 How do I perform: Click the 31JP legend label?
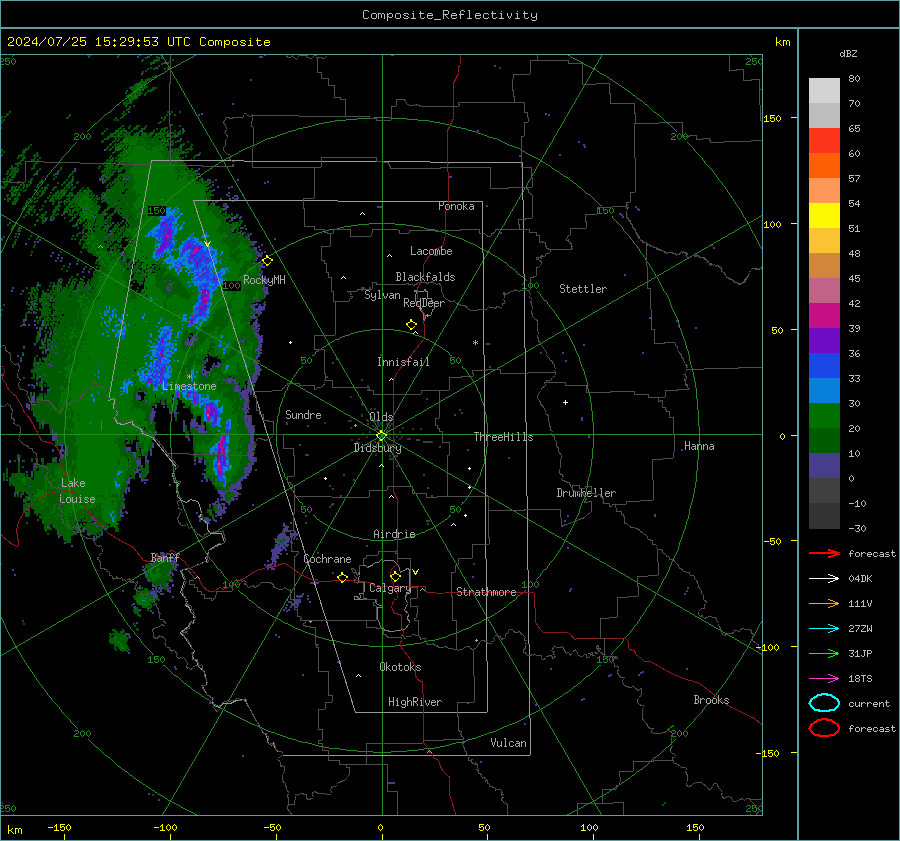(860, 653)
